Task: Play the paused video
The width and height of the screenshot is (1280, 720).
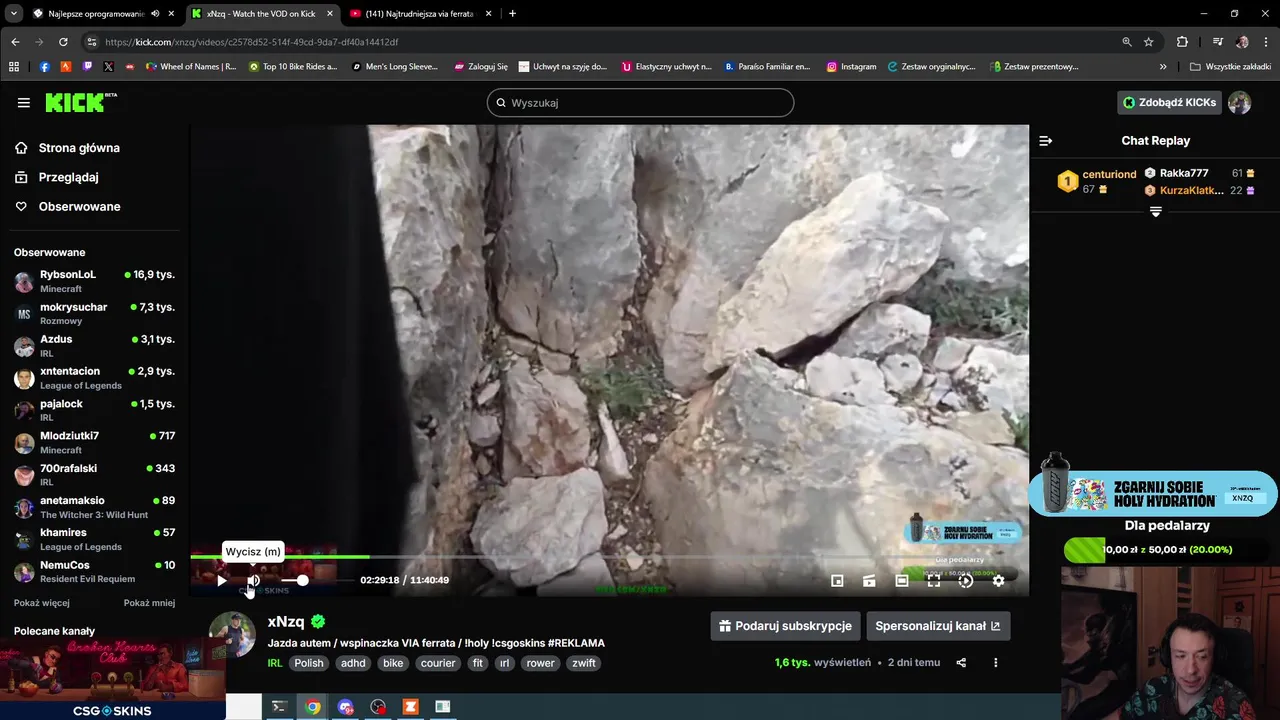Action: tap(221, 580)
